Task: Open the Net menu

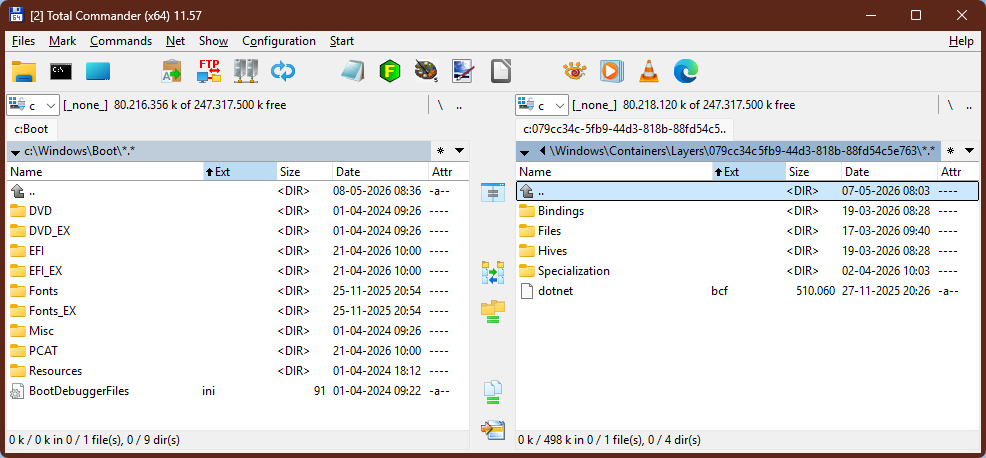Action: (x=175, y=41)
